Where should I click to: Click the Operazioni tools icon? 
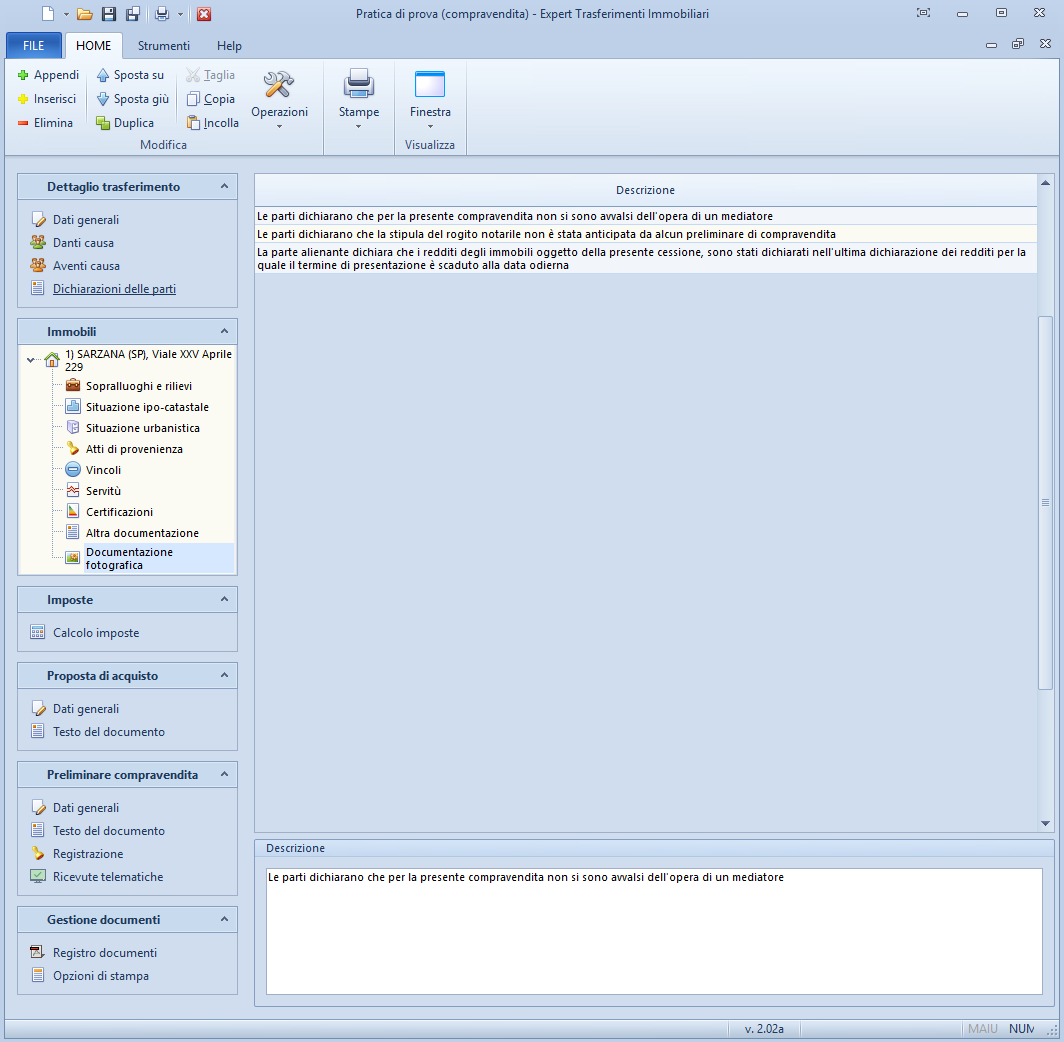point(279,84)
